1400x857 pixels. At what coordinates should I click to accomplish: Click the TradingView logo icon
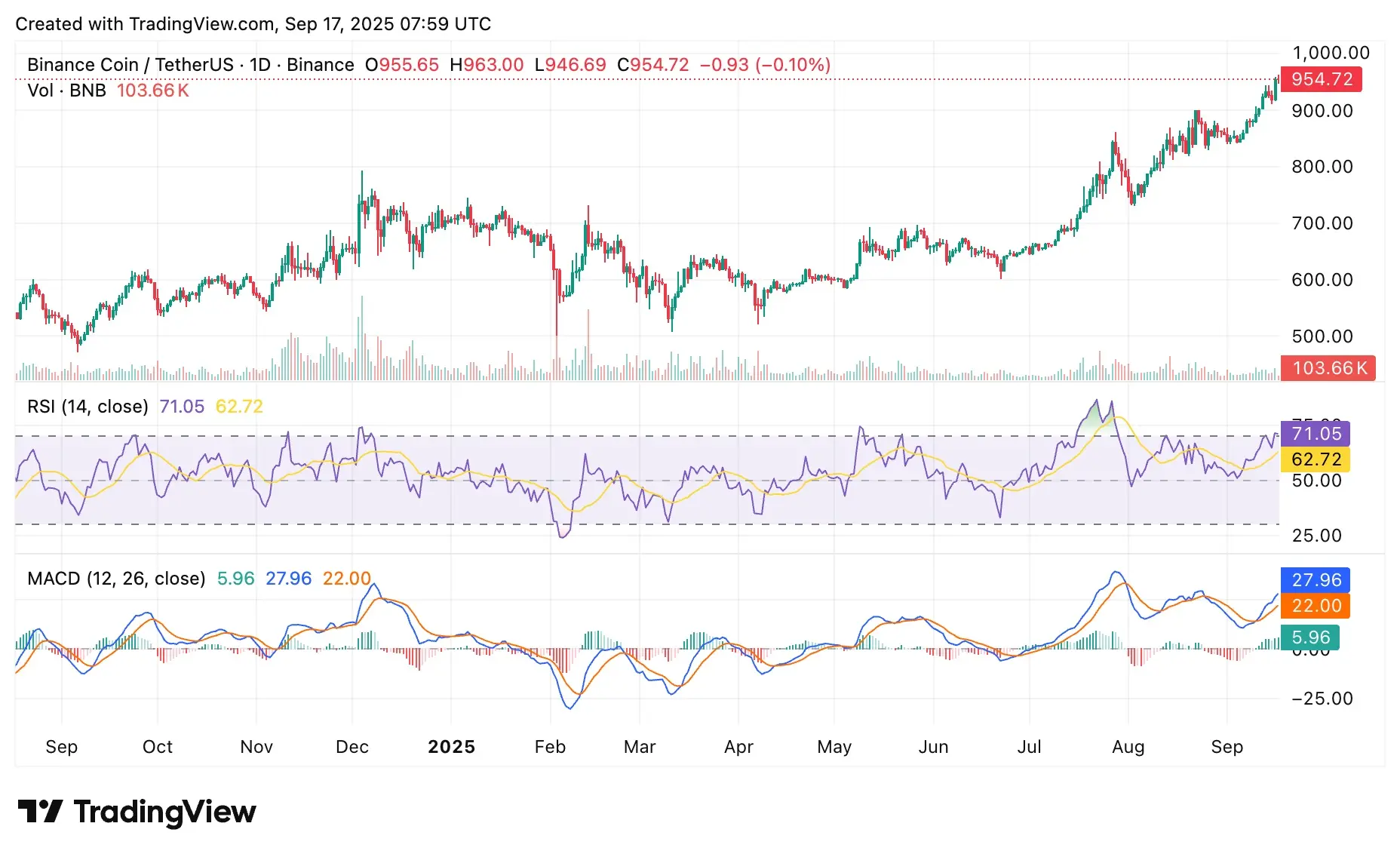point(40,812)
